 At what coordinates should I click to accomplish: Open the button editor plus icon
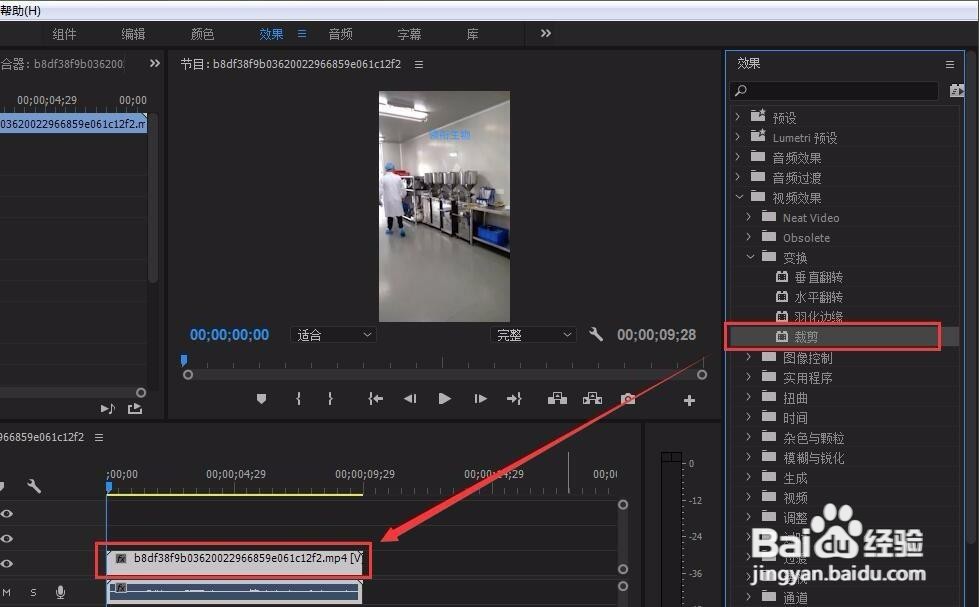tap(689, 400)
